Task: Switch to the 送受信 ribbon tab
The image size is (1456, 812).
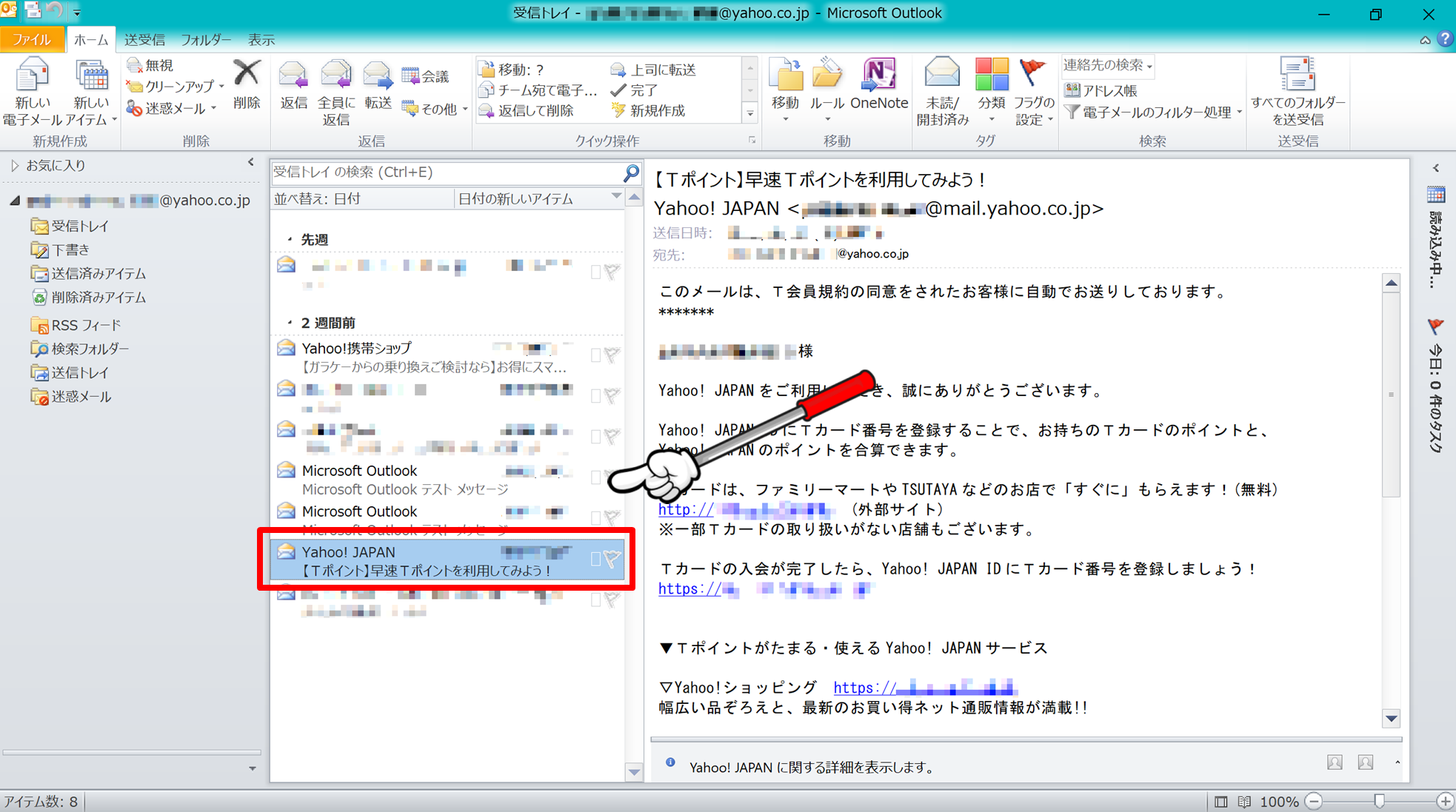Action: [x=145, y=39]
